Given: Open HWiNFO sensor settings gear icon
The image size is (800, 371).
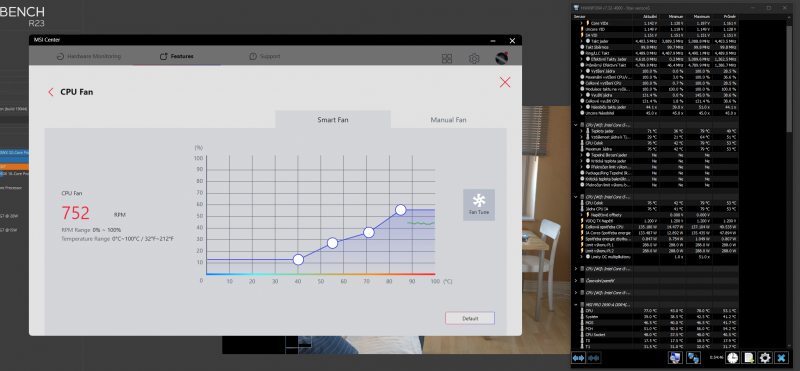Looking at the screenshot, I should 764,358.
